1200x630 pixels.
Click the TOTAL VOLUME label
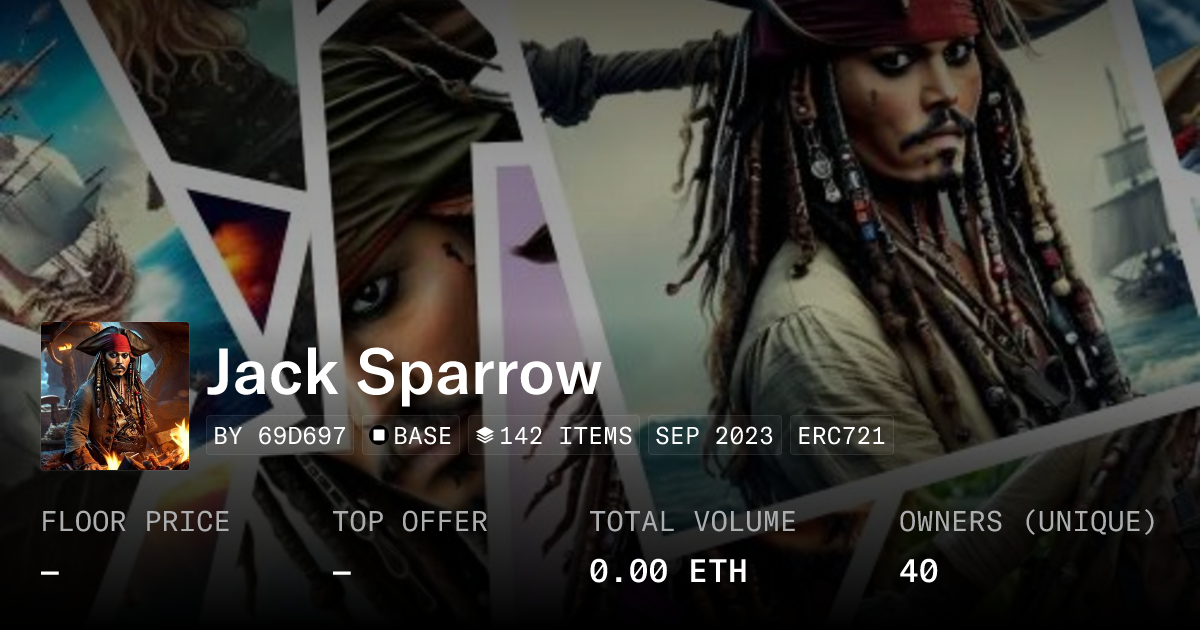tap(693, 522)
